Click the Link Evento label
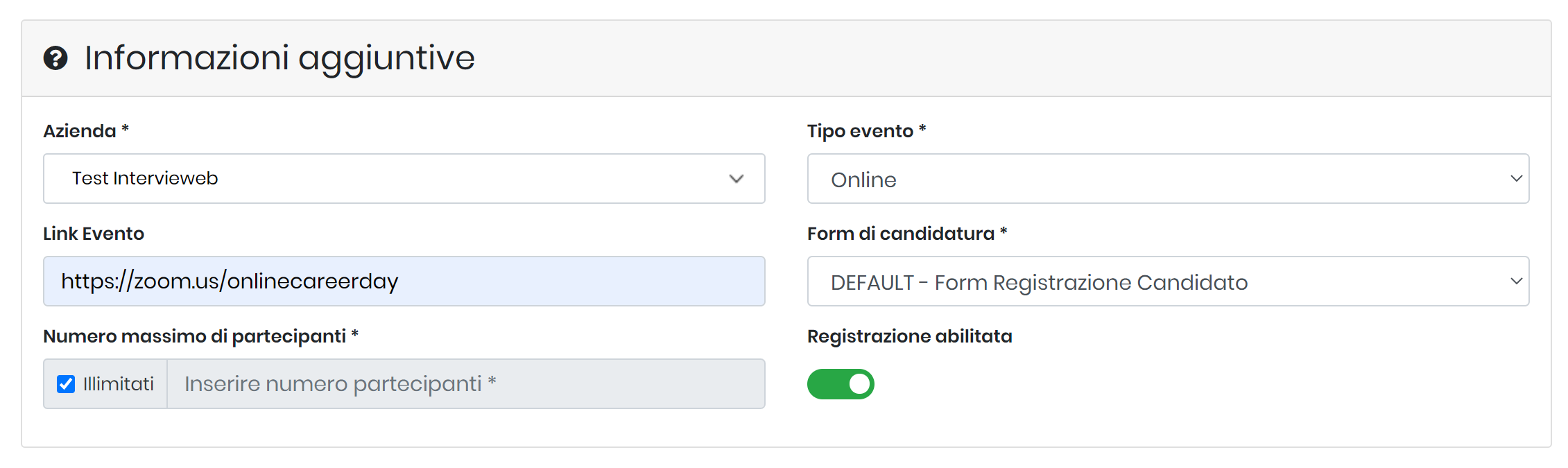 click(94, 234)
